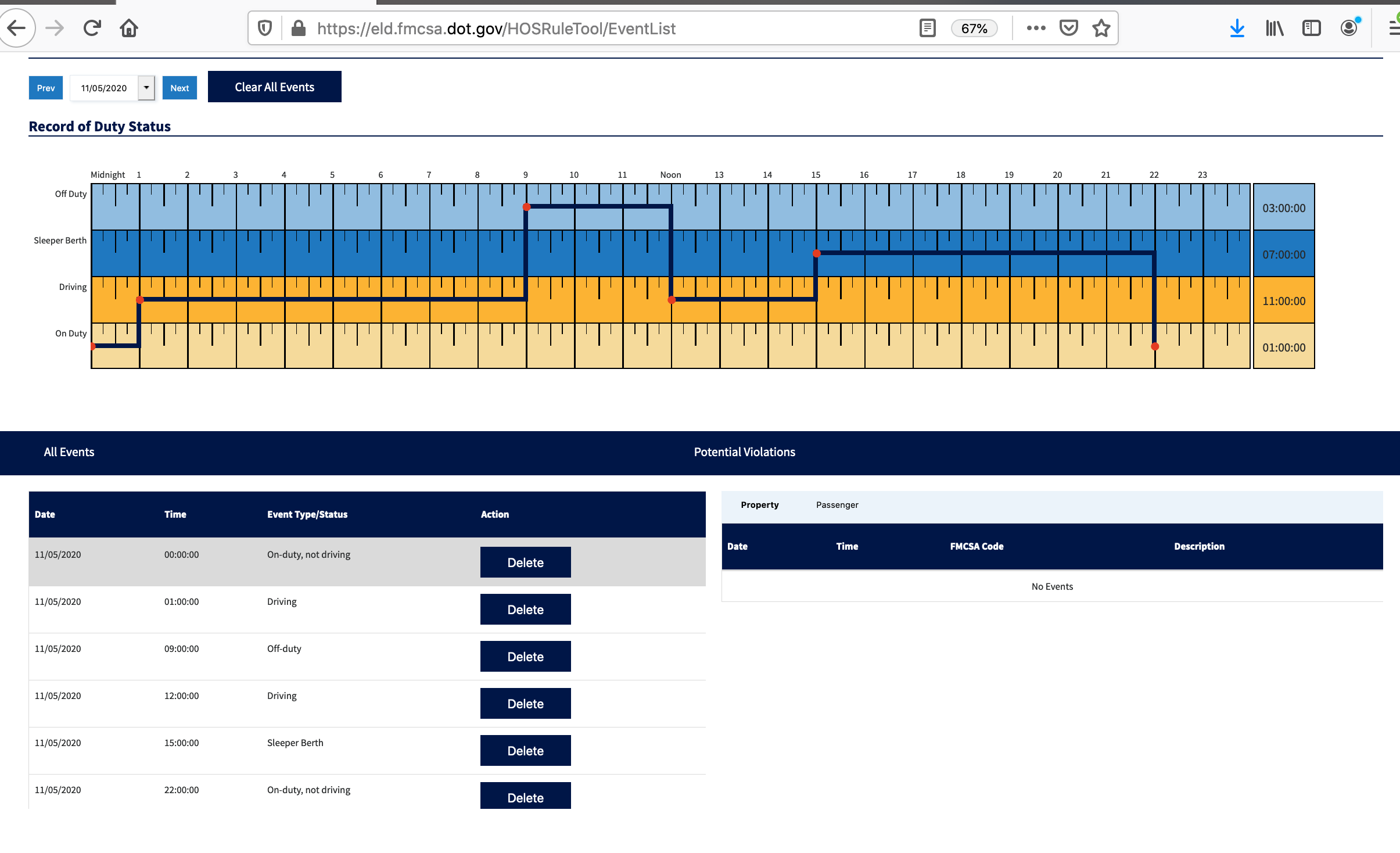
Task: Click the 11/05/2020 date input field
Action: click(x=104, y=88)
